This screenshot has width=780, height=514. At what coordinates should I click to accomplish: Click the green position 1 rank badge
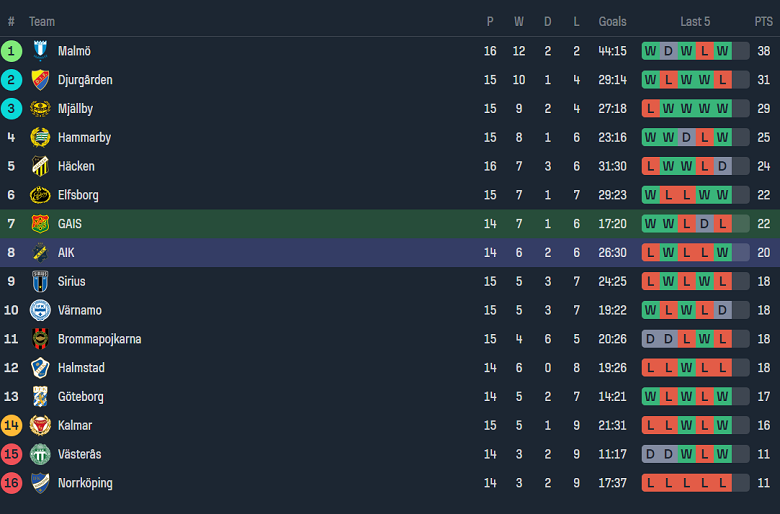11,51
